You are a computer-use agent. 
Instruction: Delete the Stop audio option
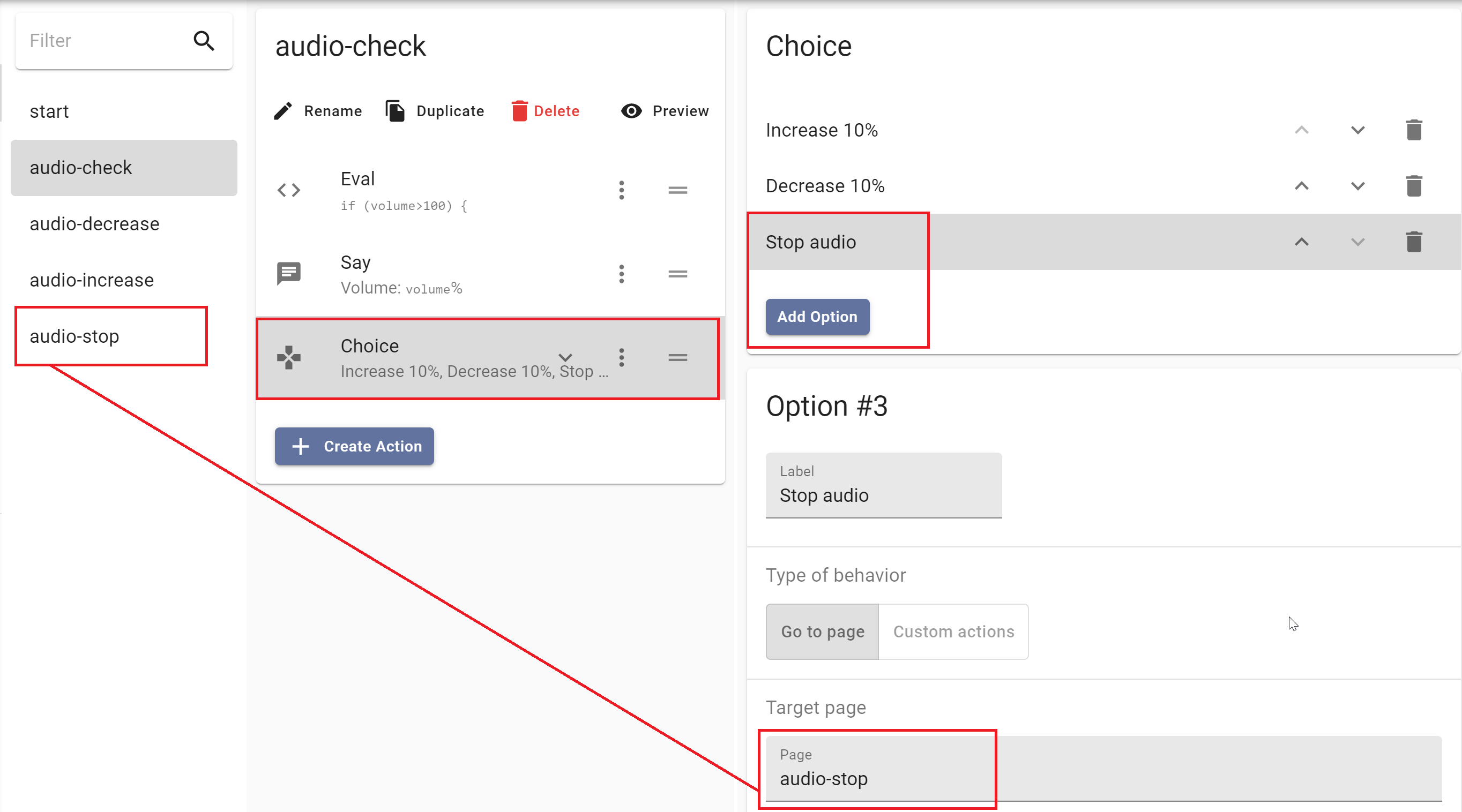click(x=1414, y=242)
